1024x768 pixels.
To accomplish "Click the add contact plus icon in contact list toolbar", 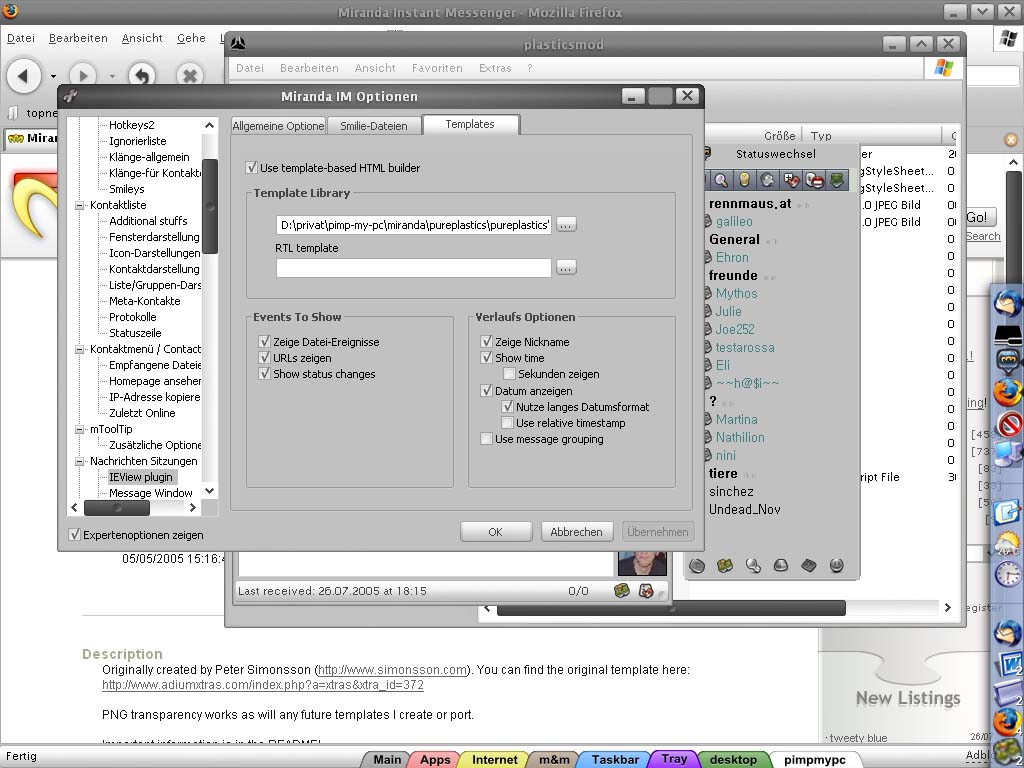I will click(x=791, y=180).
